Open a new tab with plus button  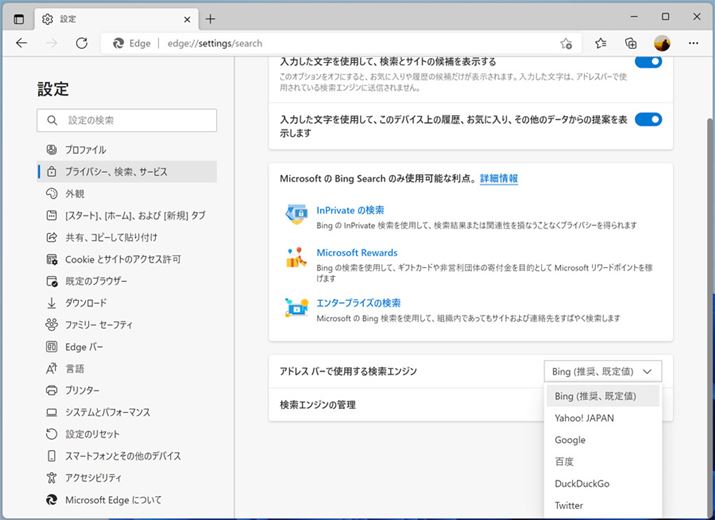(210, 18)
